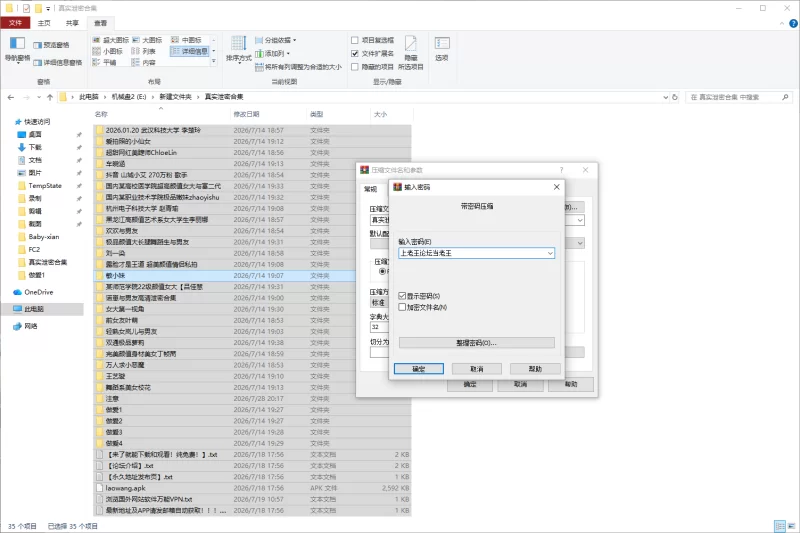
Task: Toggle the Preview pane (预览窗格) button
Action: (x=52, y=45)
